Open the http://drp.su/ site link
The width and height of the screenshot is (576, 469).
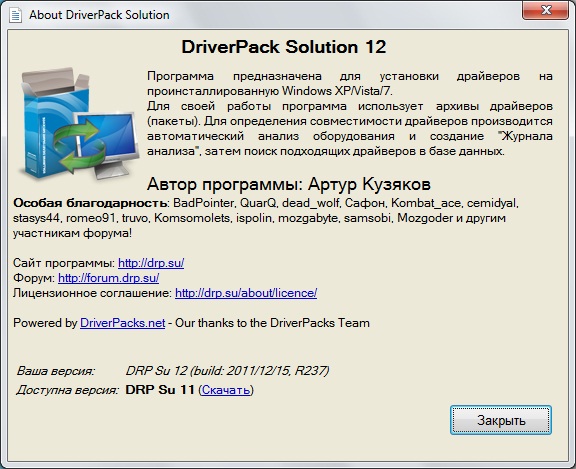151,263
